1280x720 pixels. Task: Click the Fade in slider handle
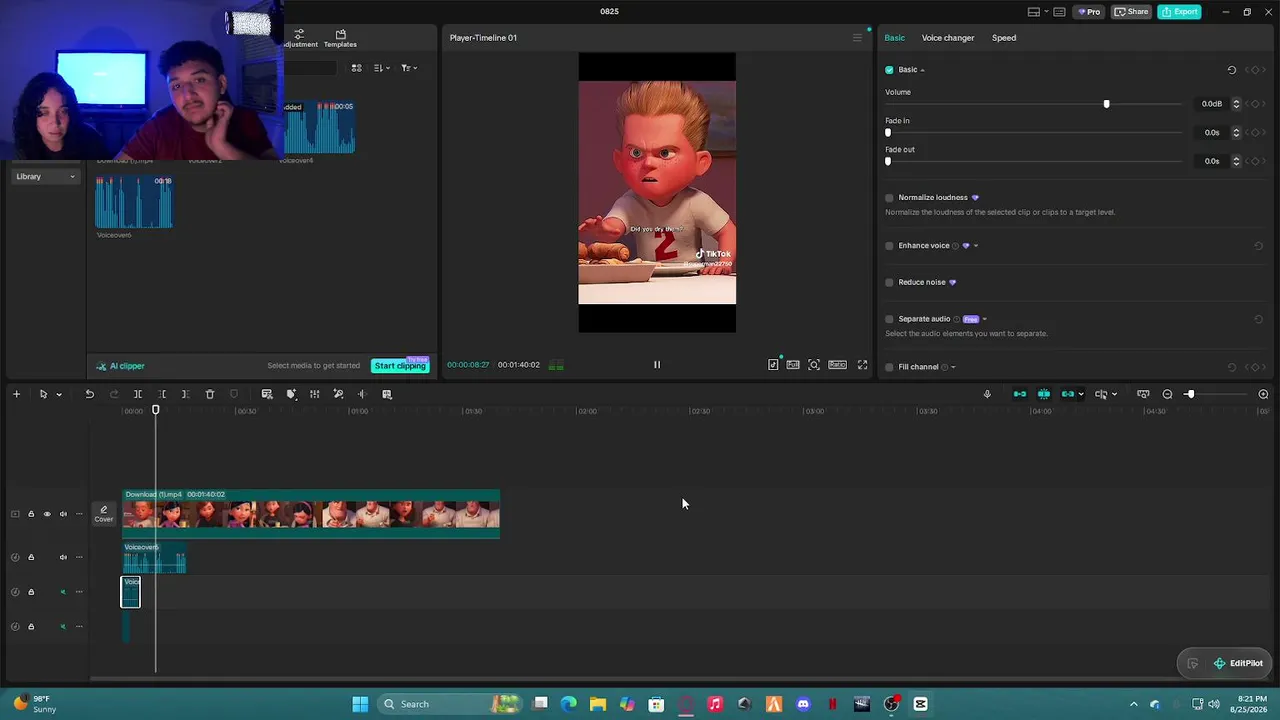point(888,132)
